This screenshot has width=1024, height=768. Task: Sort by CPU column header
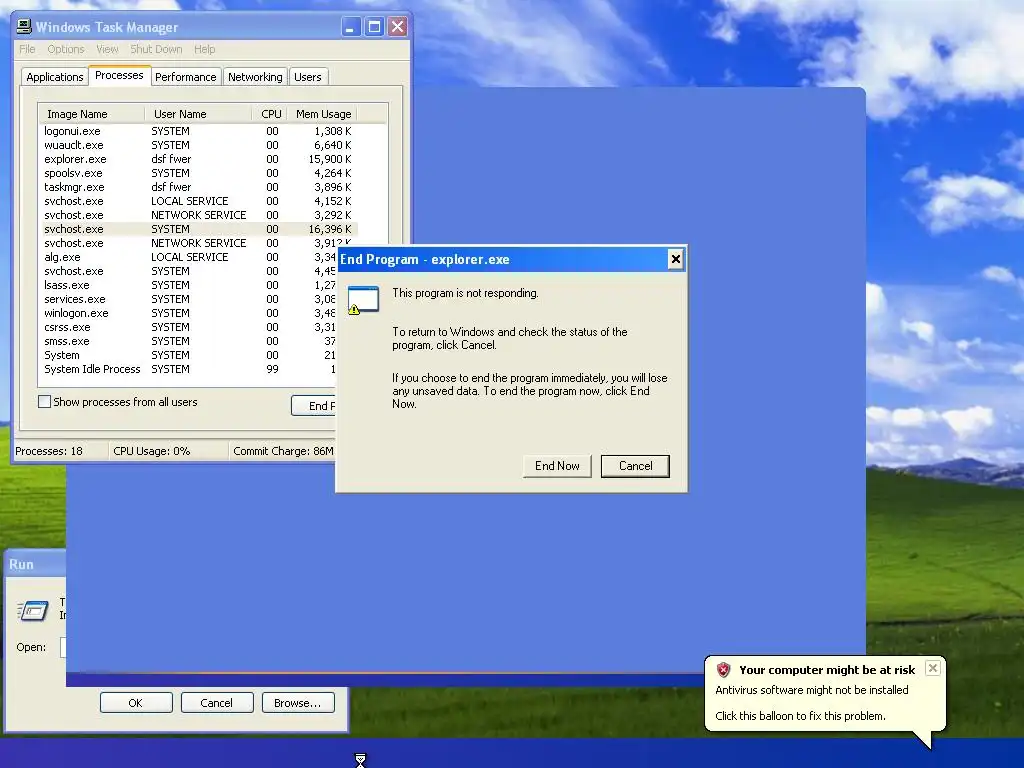tap(270, 114)
